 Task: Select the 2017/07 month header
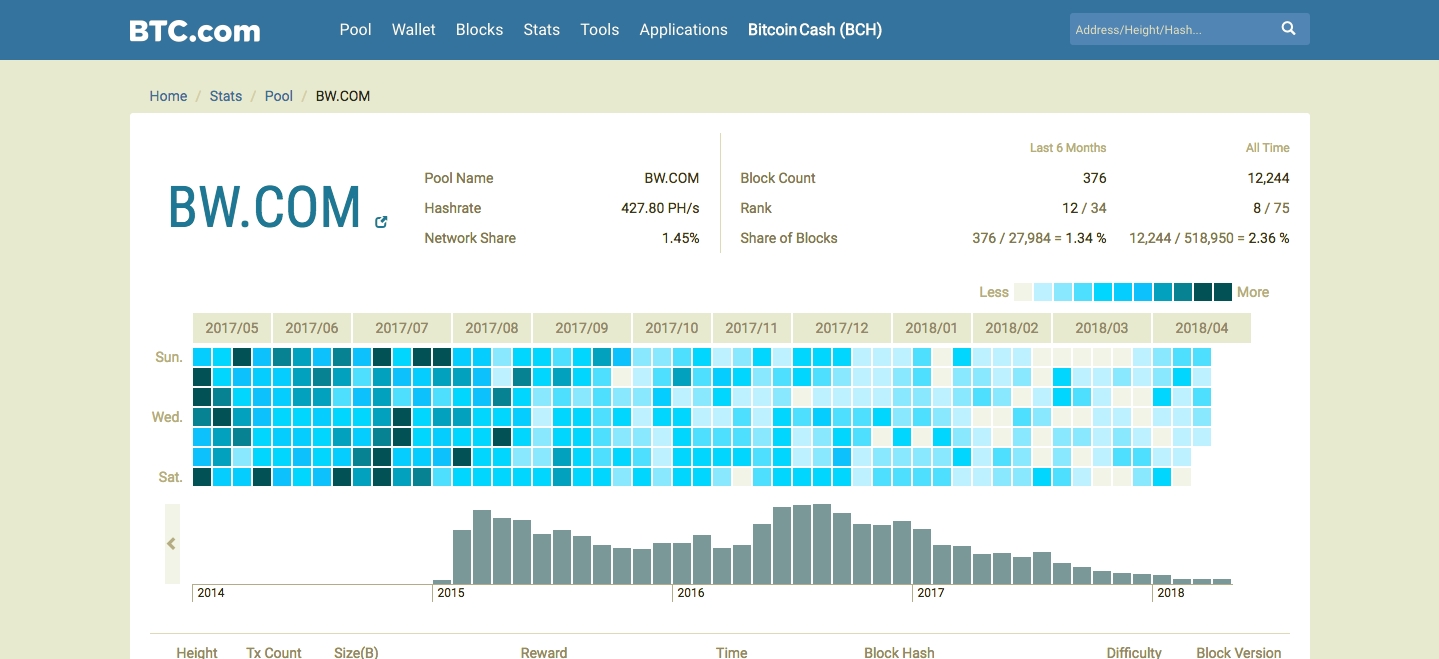tap(402, 328)
